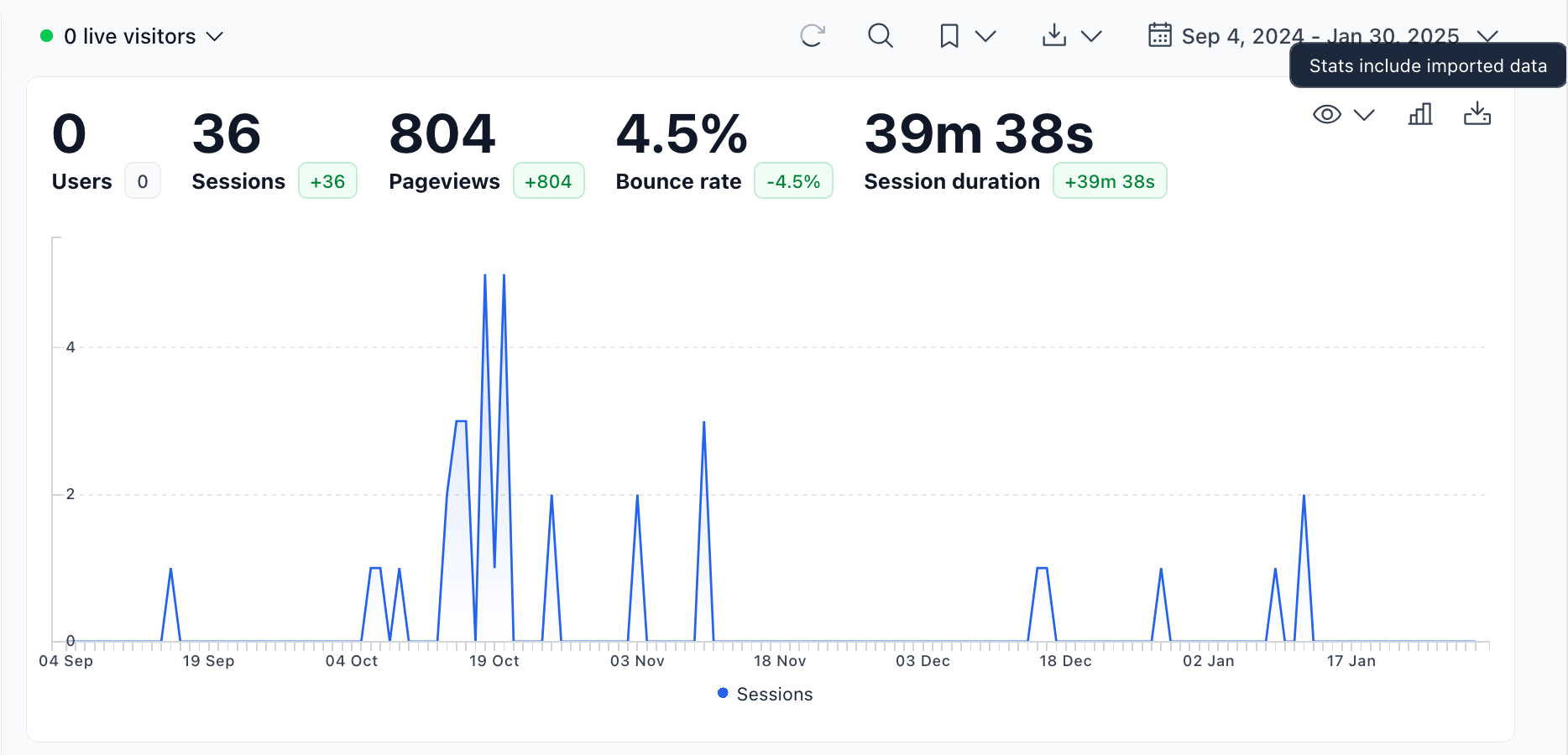Expand the chevron beside the eye icon
Image resolution: width=1568 pixels, height=755 pixels.
[1364, 115]
